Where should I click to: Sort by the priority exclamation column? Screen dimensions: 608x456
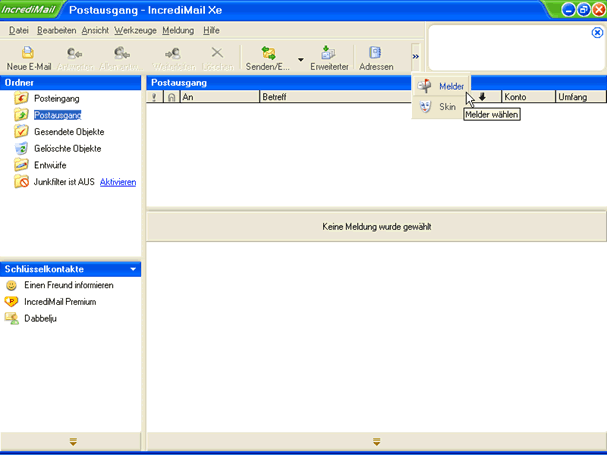coord(154,97)
